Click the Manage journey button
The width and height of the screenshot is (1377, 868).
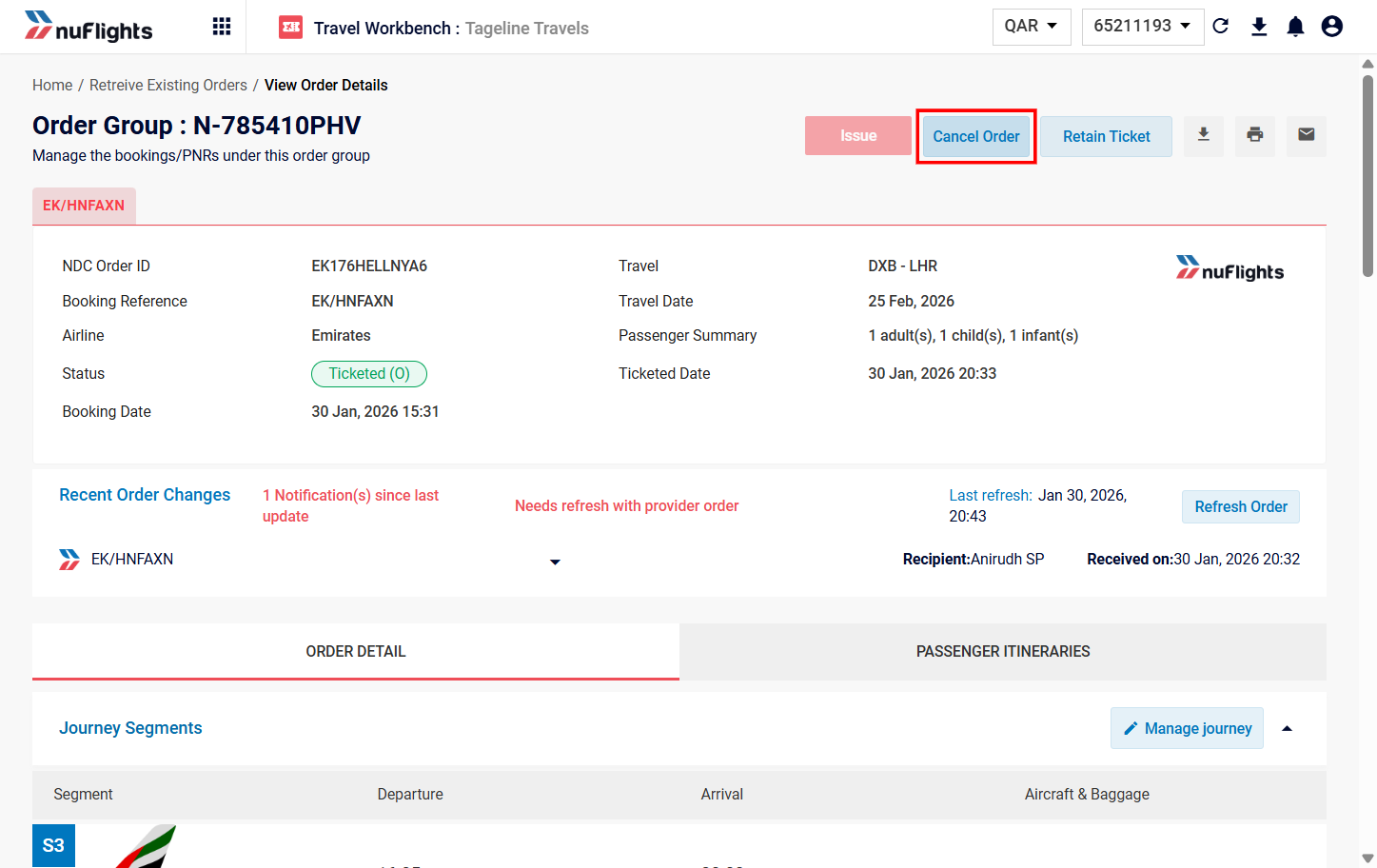pyautogui.click(x=1187, y=728)
